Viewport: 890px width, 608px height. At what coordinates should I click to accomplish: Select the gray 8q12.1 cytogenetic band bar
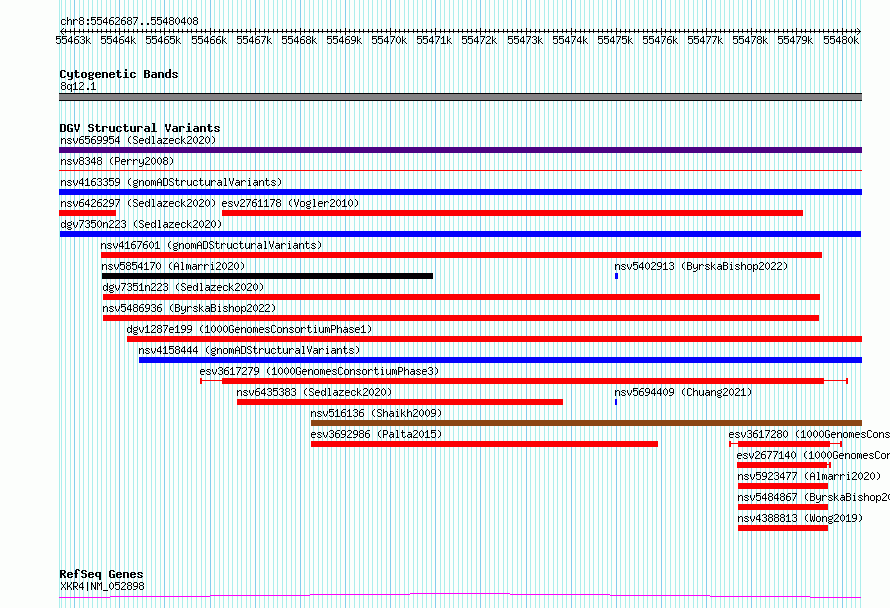coord(460,97)
